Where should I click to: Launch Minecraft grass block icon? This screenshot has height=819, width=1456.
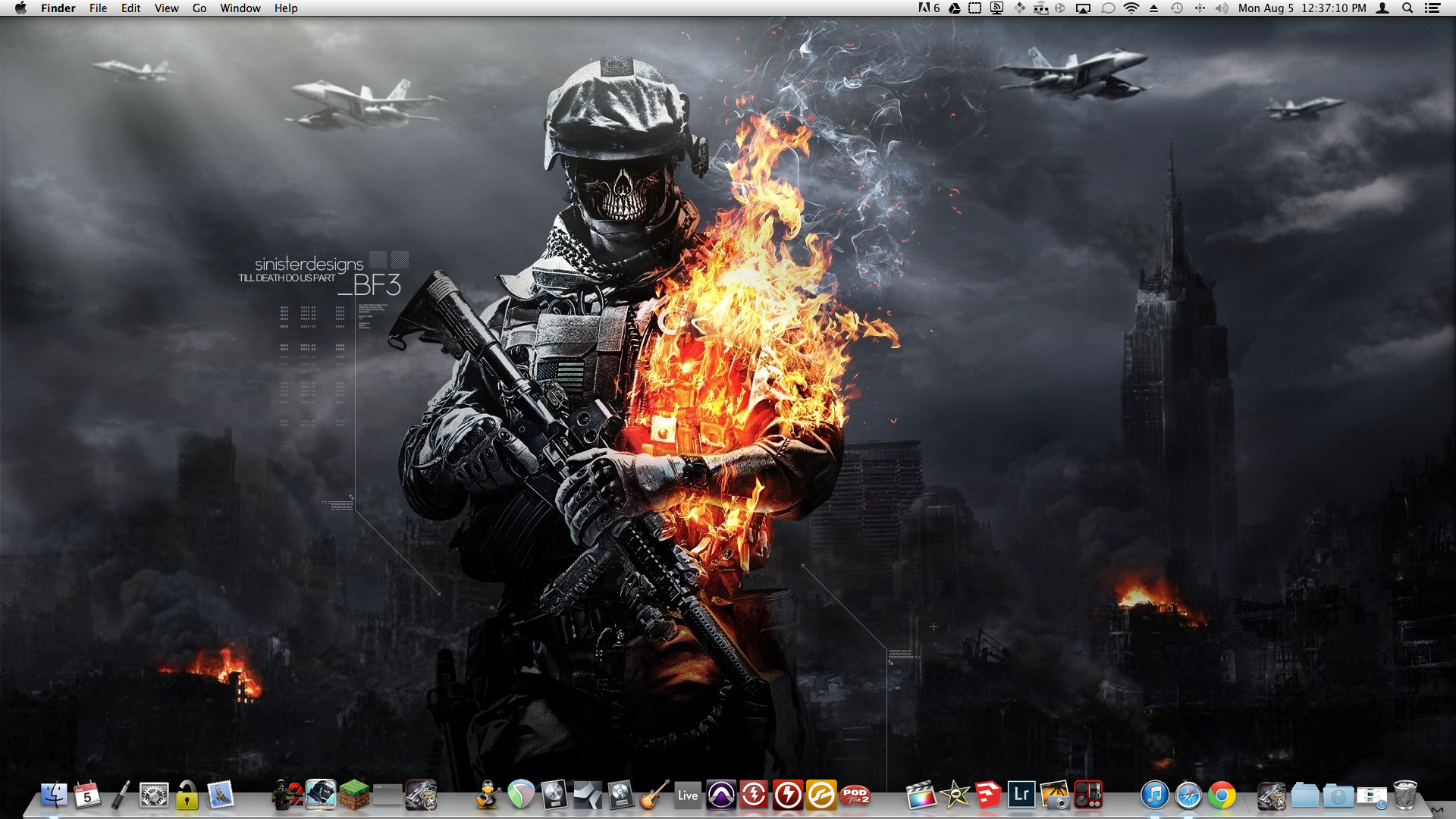coord(354,795)
